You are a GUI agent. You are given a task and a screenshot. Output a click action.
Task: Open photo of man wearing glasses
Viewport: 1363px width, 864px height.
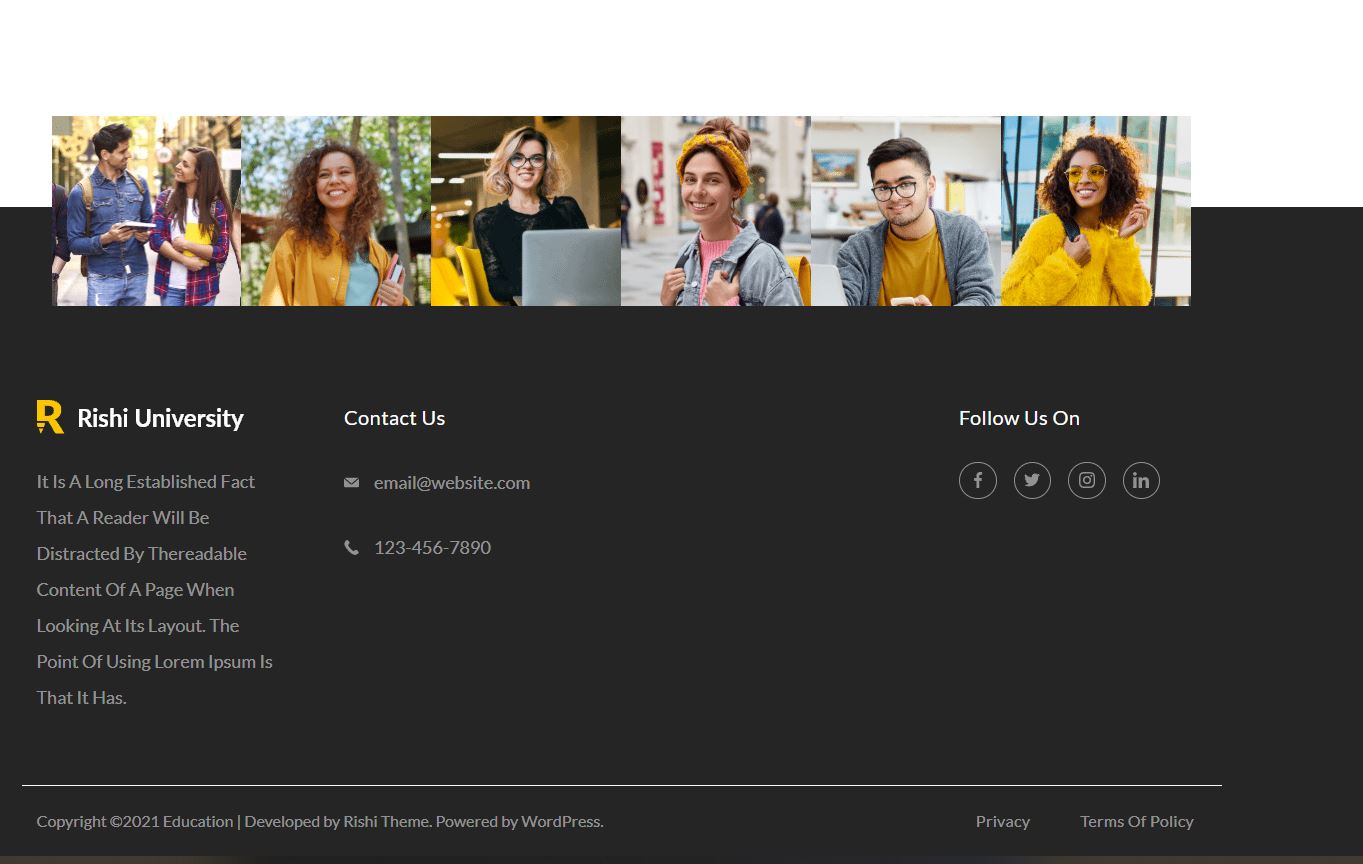(906, 211)
